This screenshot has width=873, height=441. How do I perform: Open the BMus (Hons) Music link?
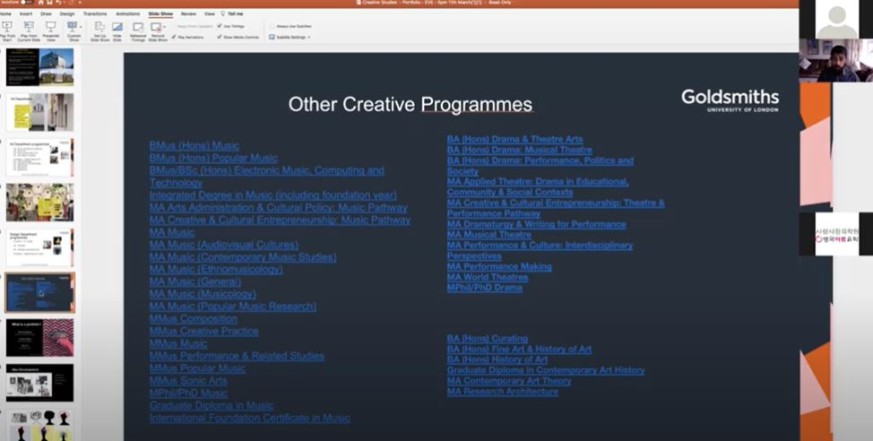[194, 146]
